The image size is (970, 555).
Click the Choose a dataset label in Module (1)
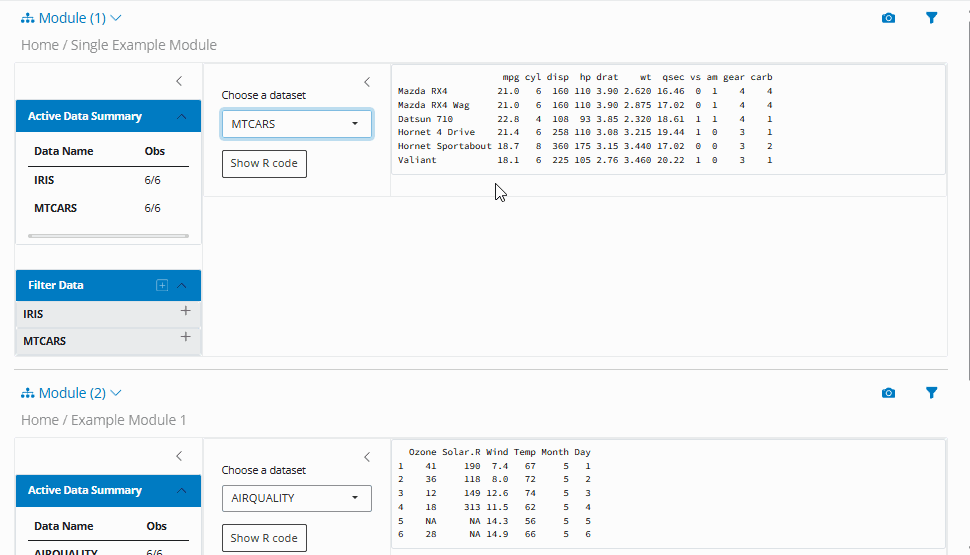[264, 95]
